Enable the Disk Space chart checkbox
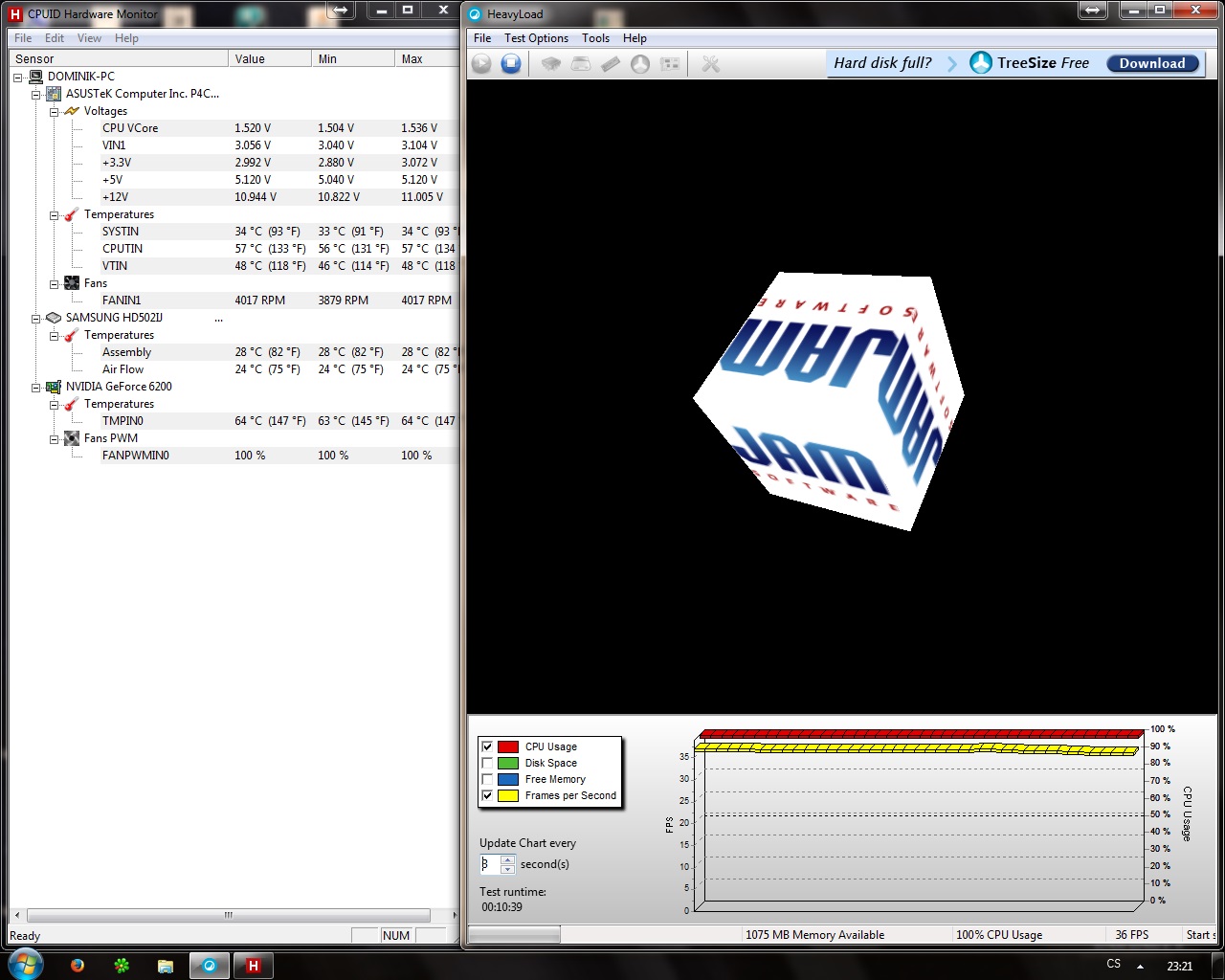Image resolution: width=1225 pixels, height=980 pixels. 487,763
